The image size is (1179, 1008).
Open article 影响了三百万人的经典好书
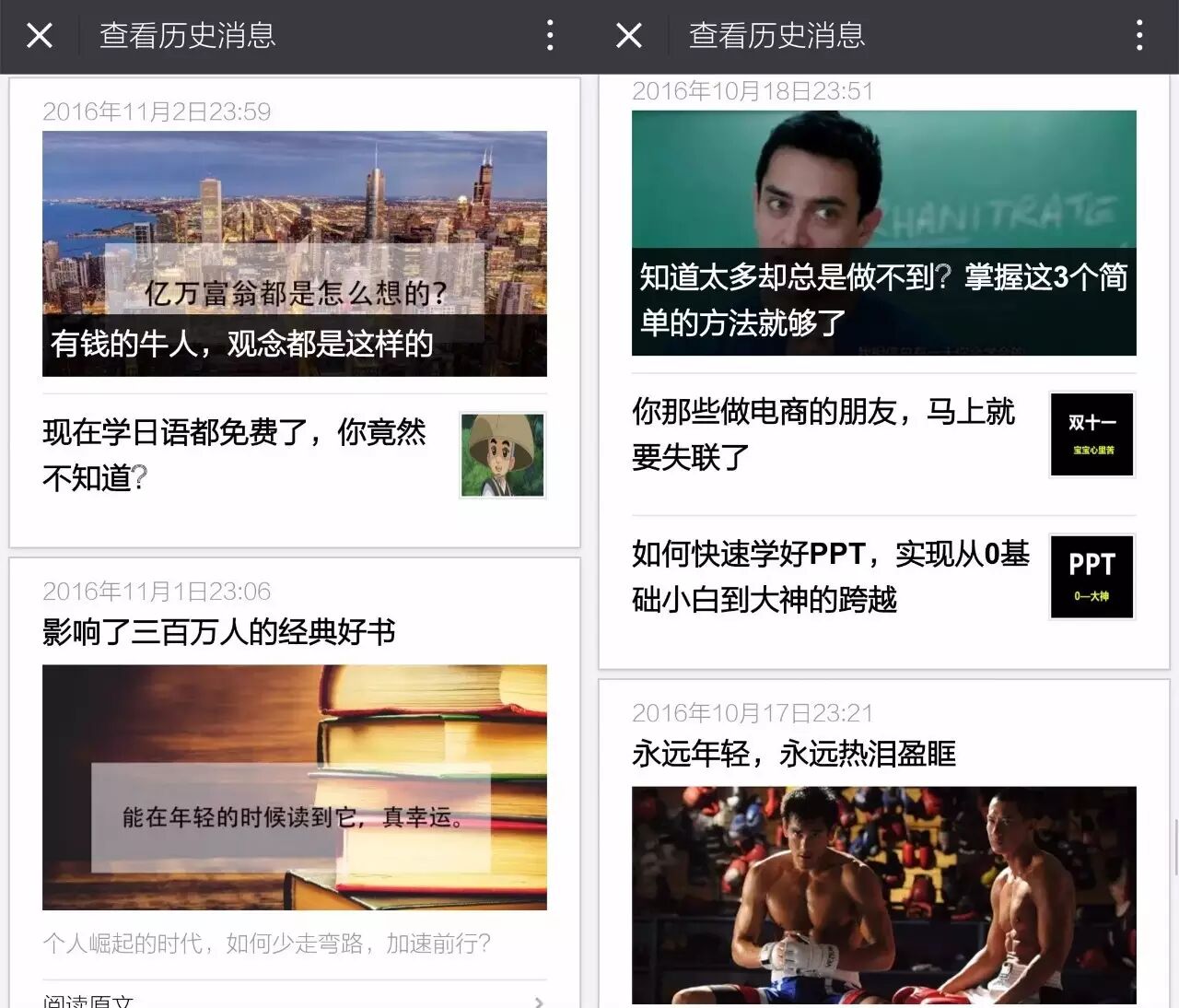[219, 632]
